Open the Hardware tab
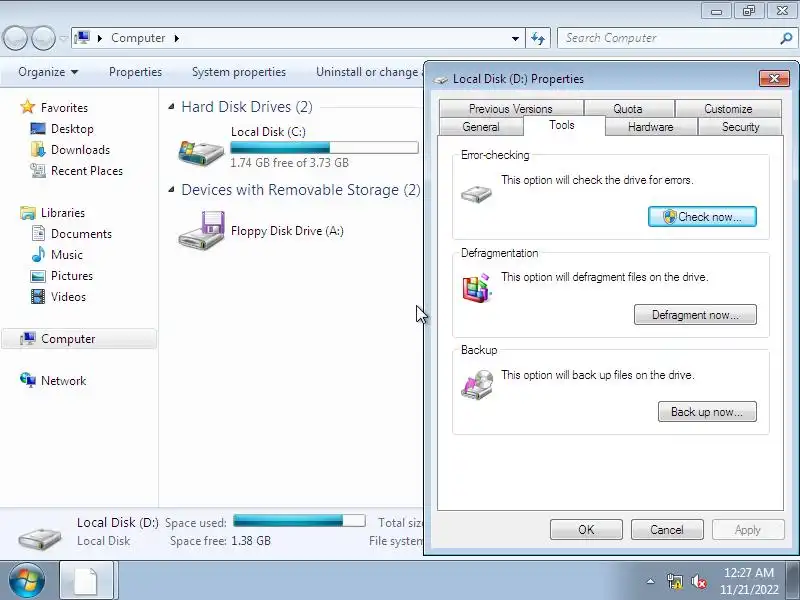The width and height of the screenshot is (800, 600). [x=651, y=127]
